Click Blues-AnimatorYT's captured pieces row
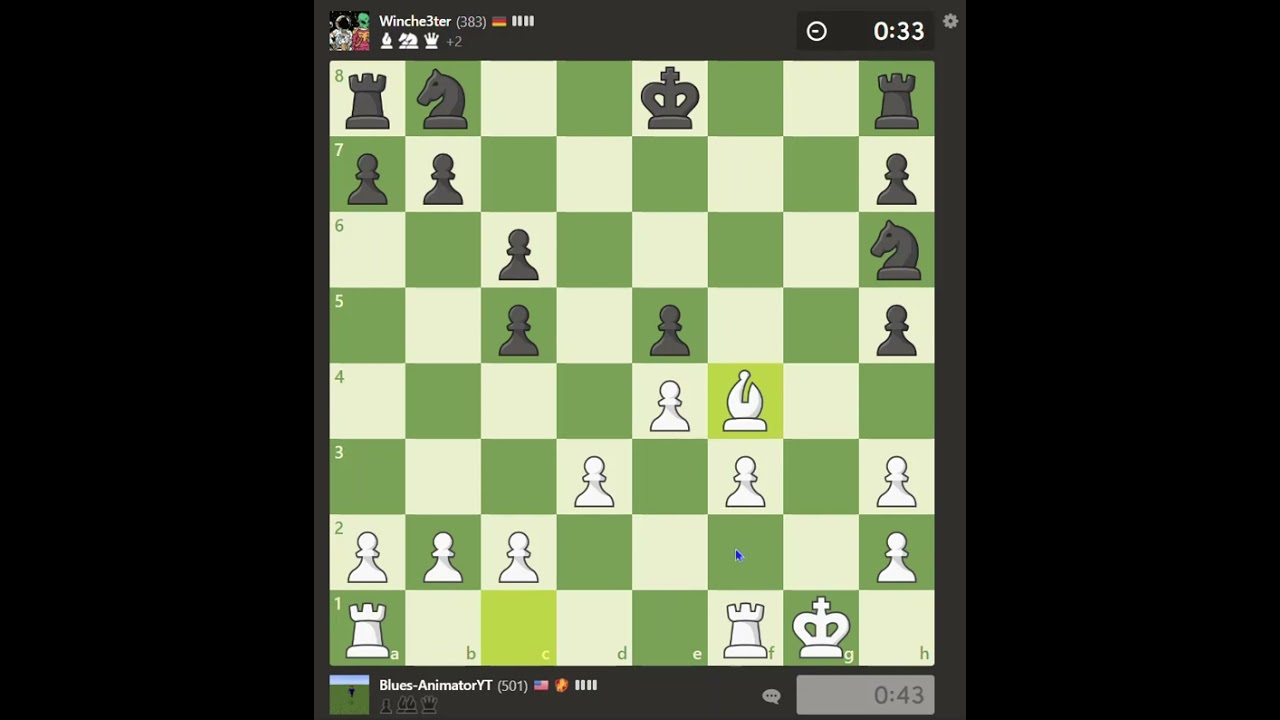Screen dimensions: 1280x720 click(x=409, y=705)
